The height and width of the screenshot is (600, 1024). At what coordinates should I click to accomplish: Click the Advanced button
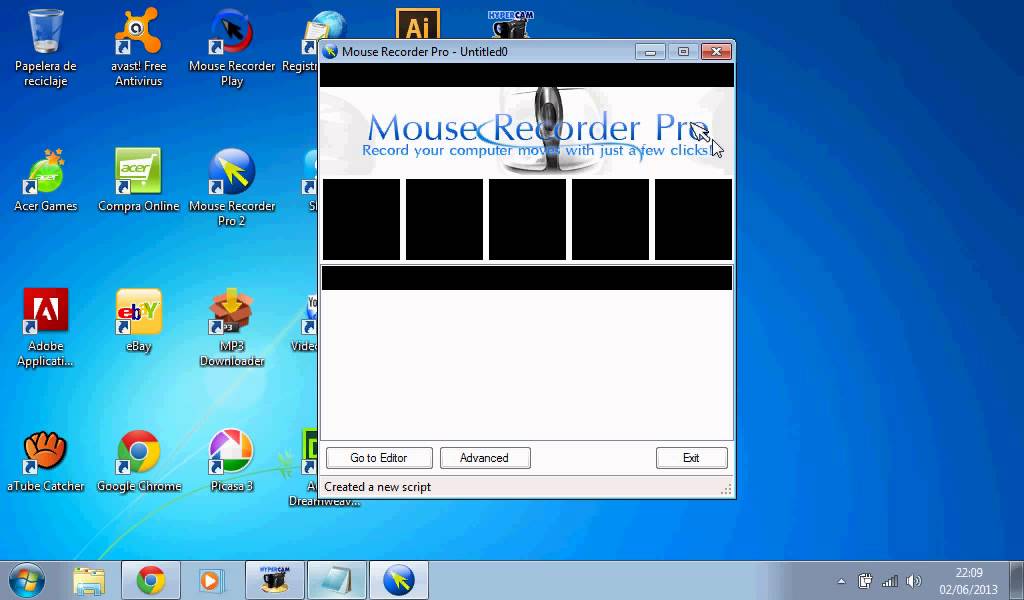[x=485, y=458]
